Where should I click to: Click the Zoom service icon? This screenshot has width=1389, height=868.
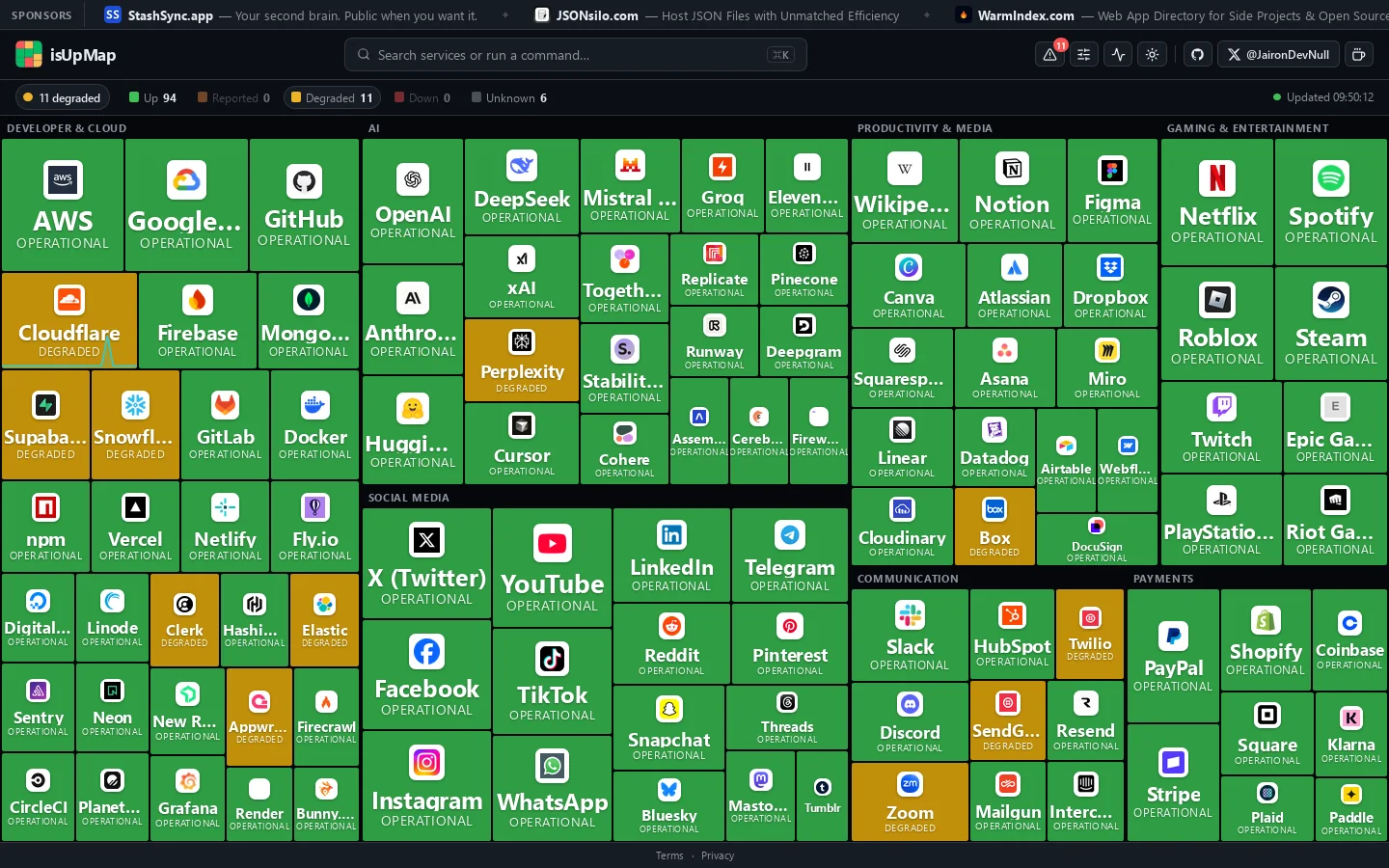pyautogui.click(x=911, y=784)
